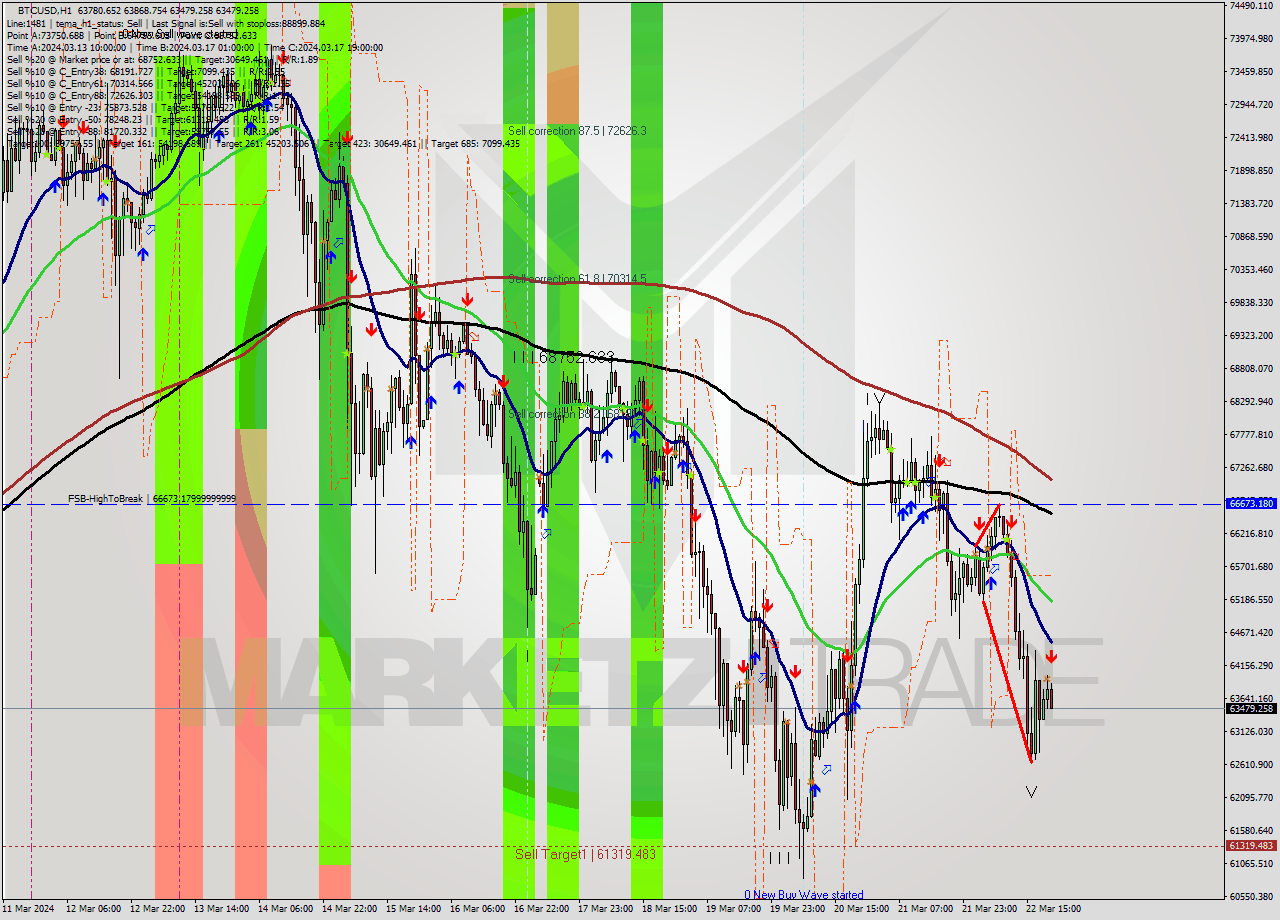Click the '11 Mar 2024' date label
Image resolution: width=1280 pixels, height=920 pixels.
pos(30,909)
